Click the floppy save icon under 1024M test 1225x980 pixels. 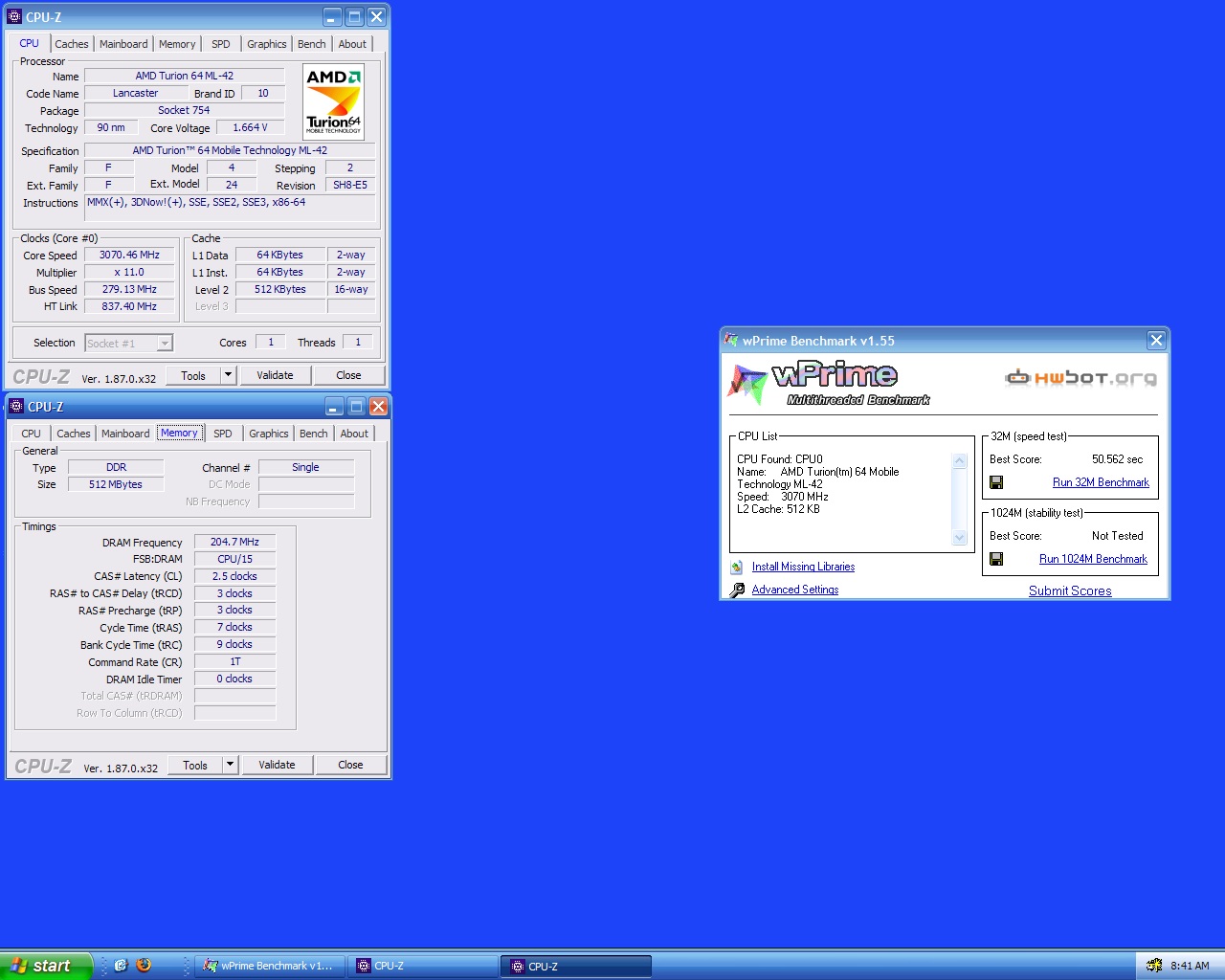click(996, 559)
